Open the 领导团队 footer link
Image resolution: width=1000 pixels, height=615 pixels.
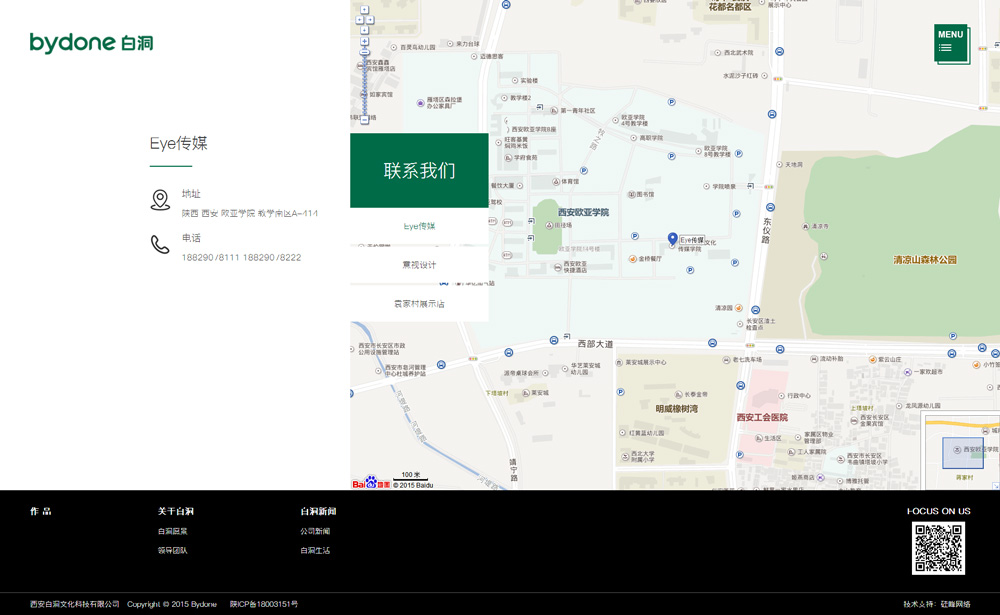point(173,551)
